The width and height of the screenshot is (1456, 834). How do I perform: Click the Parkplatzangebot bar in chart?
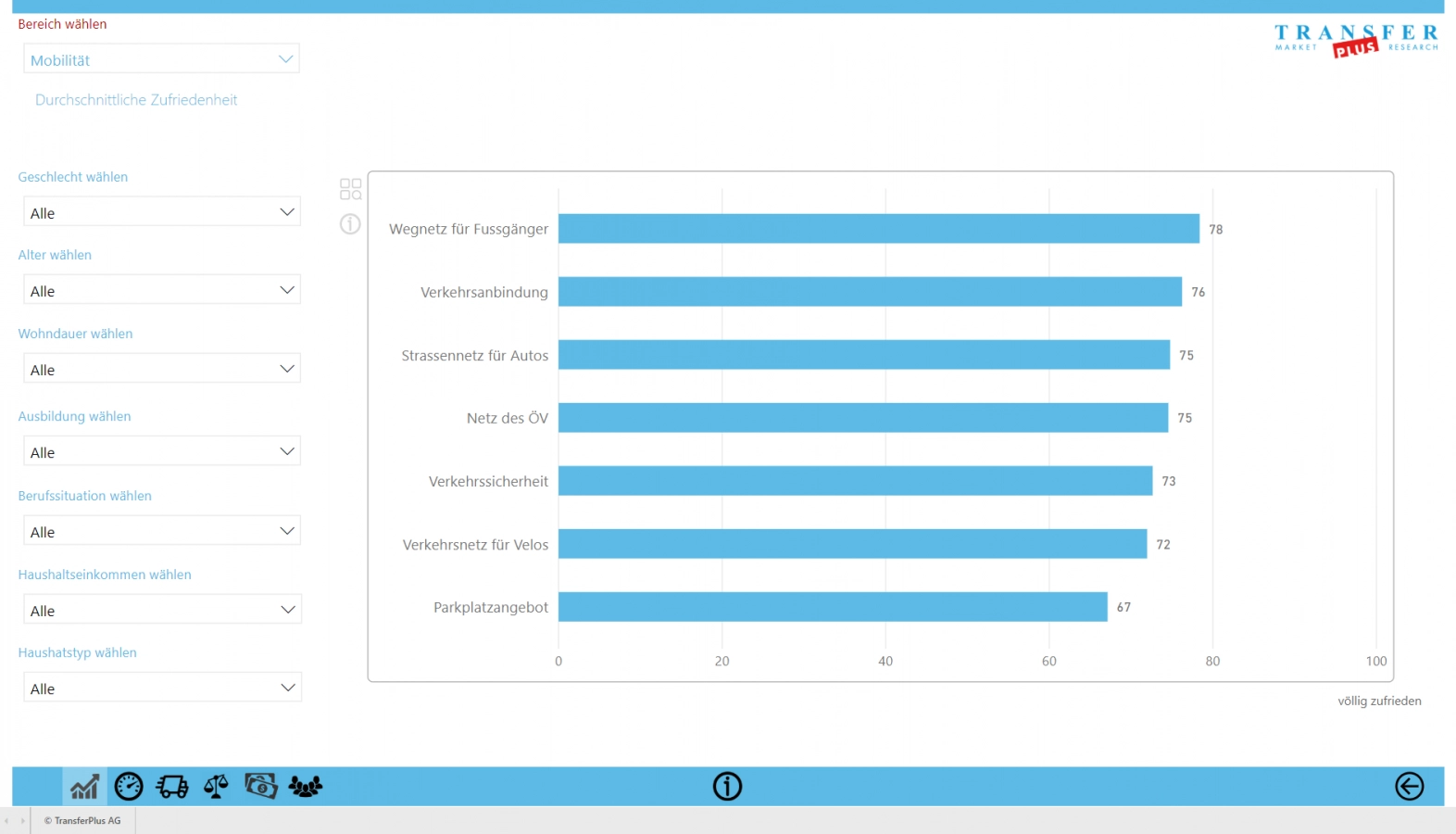point(832,607)
